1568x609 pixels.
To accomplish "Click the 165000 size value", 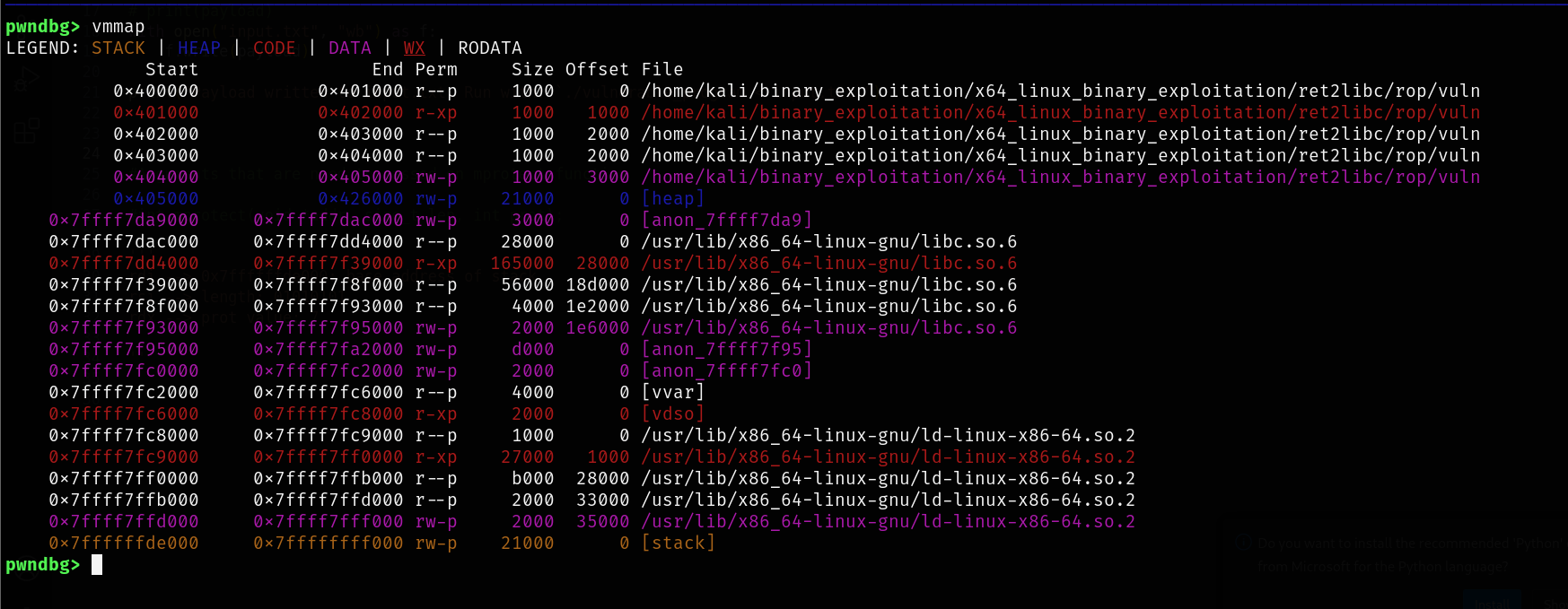I will click(x=521, y=264).
